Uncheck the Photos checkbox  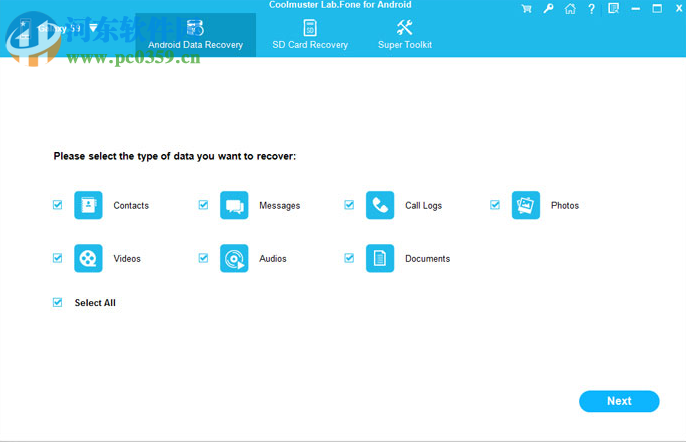(495, 205)
